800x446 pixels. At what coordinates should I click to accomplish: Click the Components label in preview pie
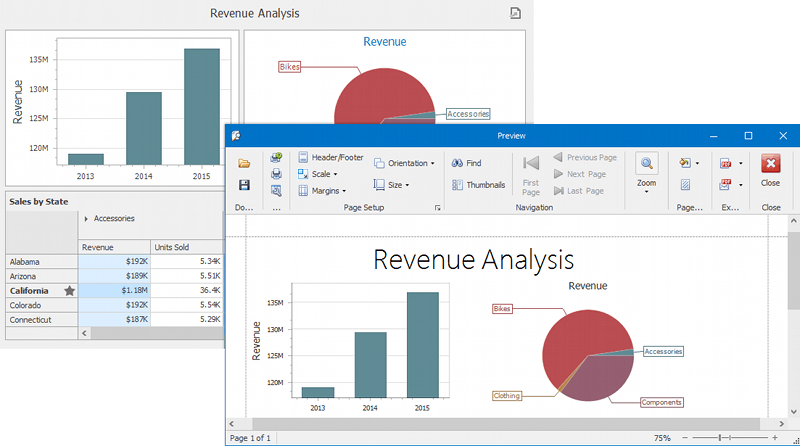coord(661,402)
